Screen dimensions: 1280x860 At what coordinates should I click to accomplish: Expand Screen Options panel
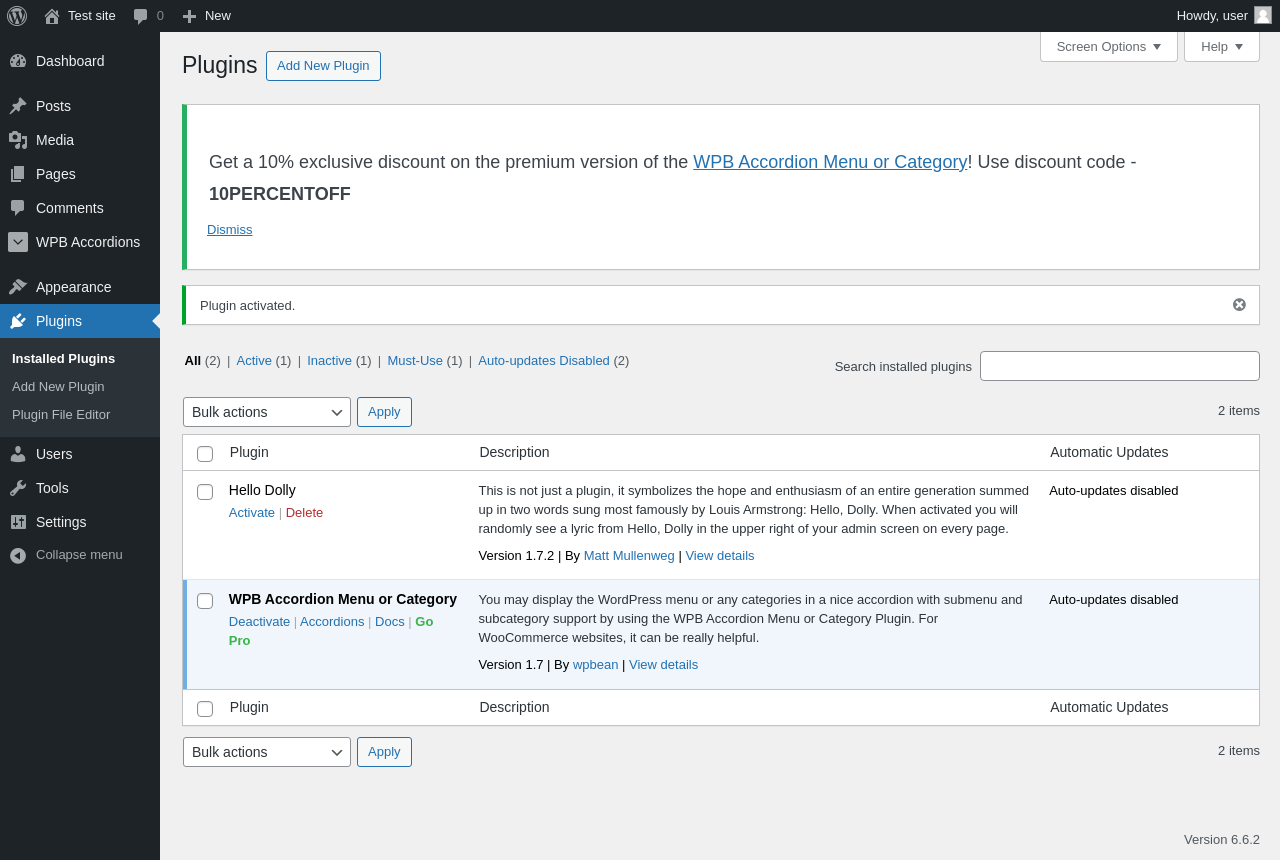point(1109,46)
